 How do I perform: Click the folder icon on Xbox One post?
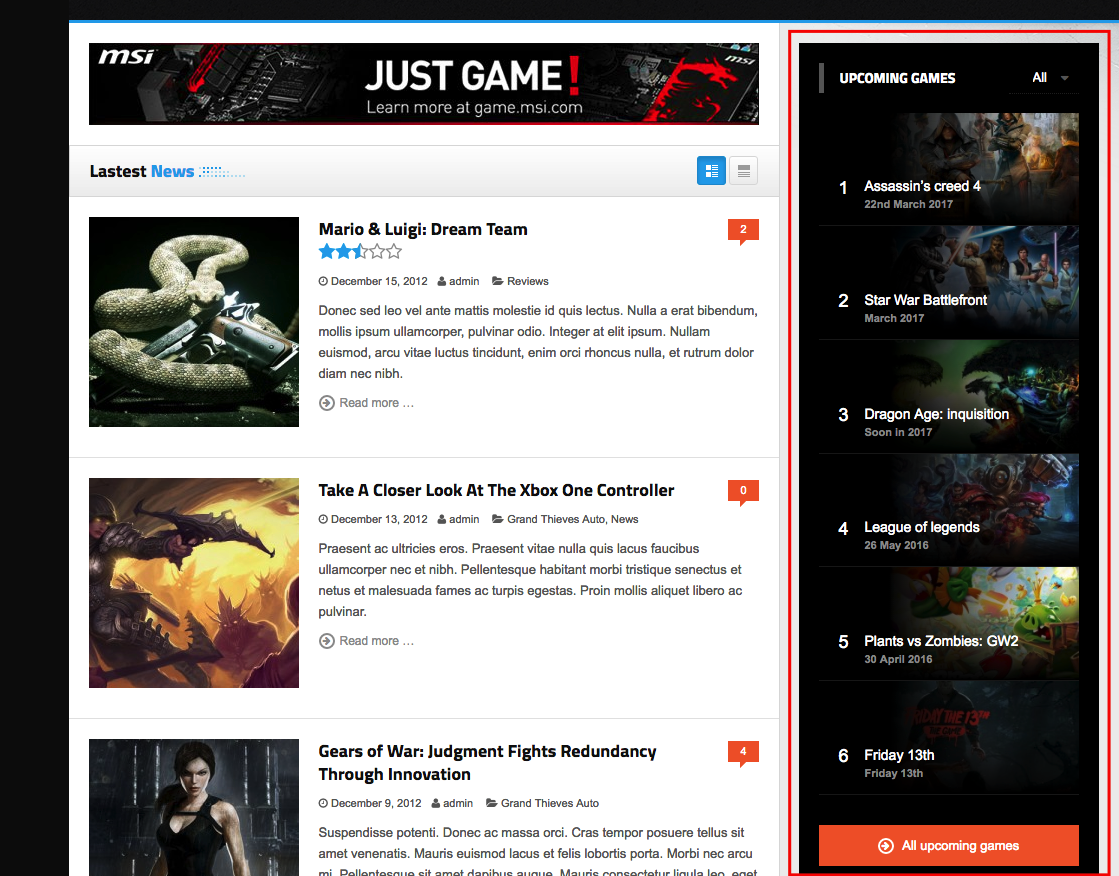pyautogui.click(x=497, y=519)
